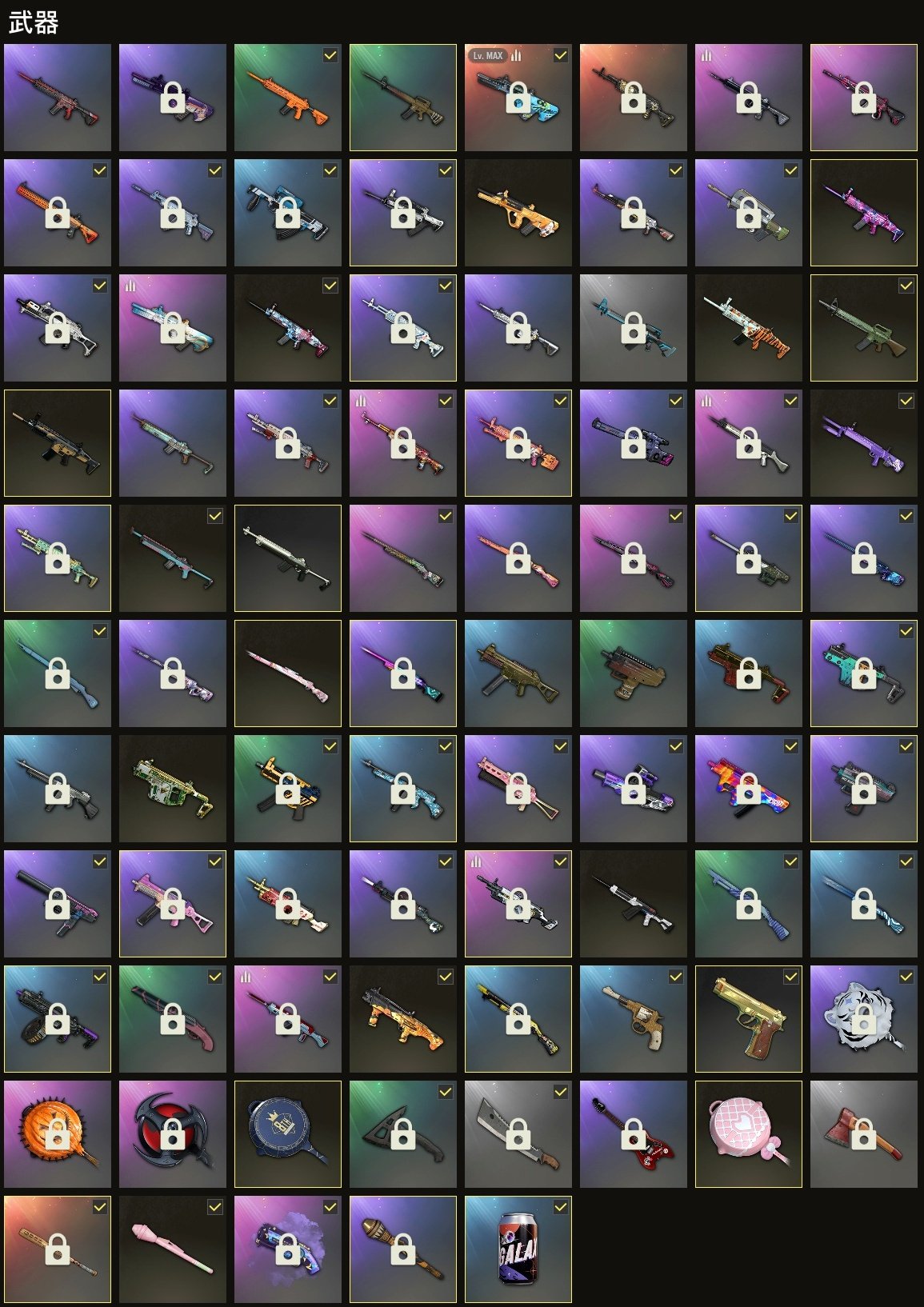Click the Lv. MAX level badge
The width and height of the screenshot is (924, 1307).
coord(487,55)
